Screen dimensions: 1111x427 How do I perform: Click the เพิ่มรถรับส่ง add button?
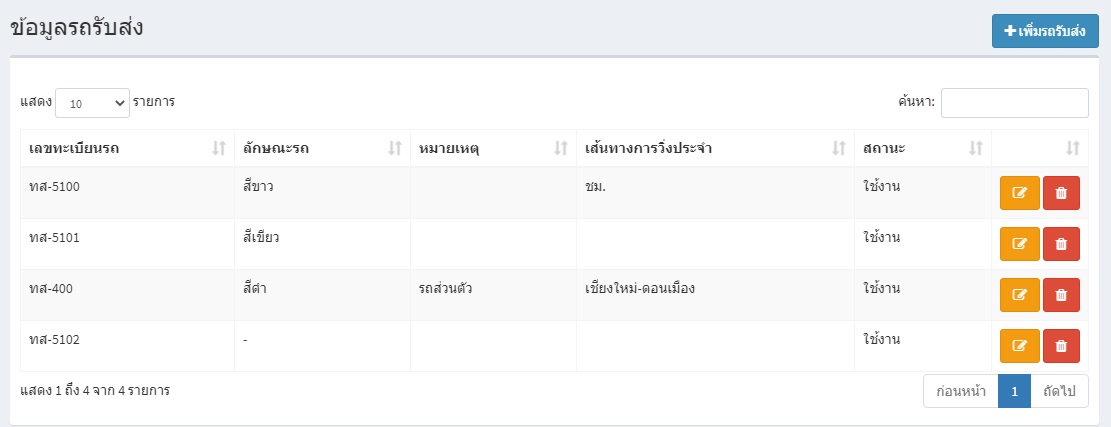(x=1045, y=31)
